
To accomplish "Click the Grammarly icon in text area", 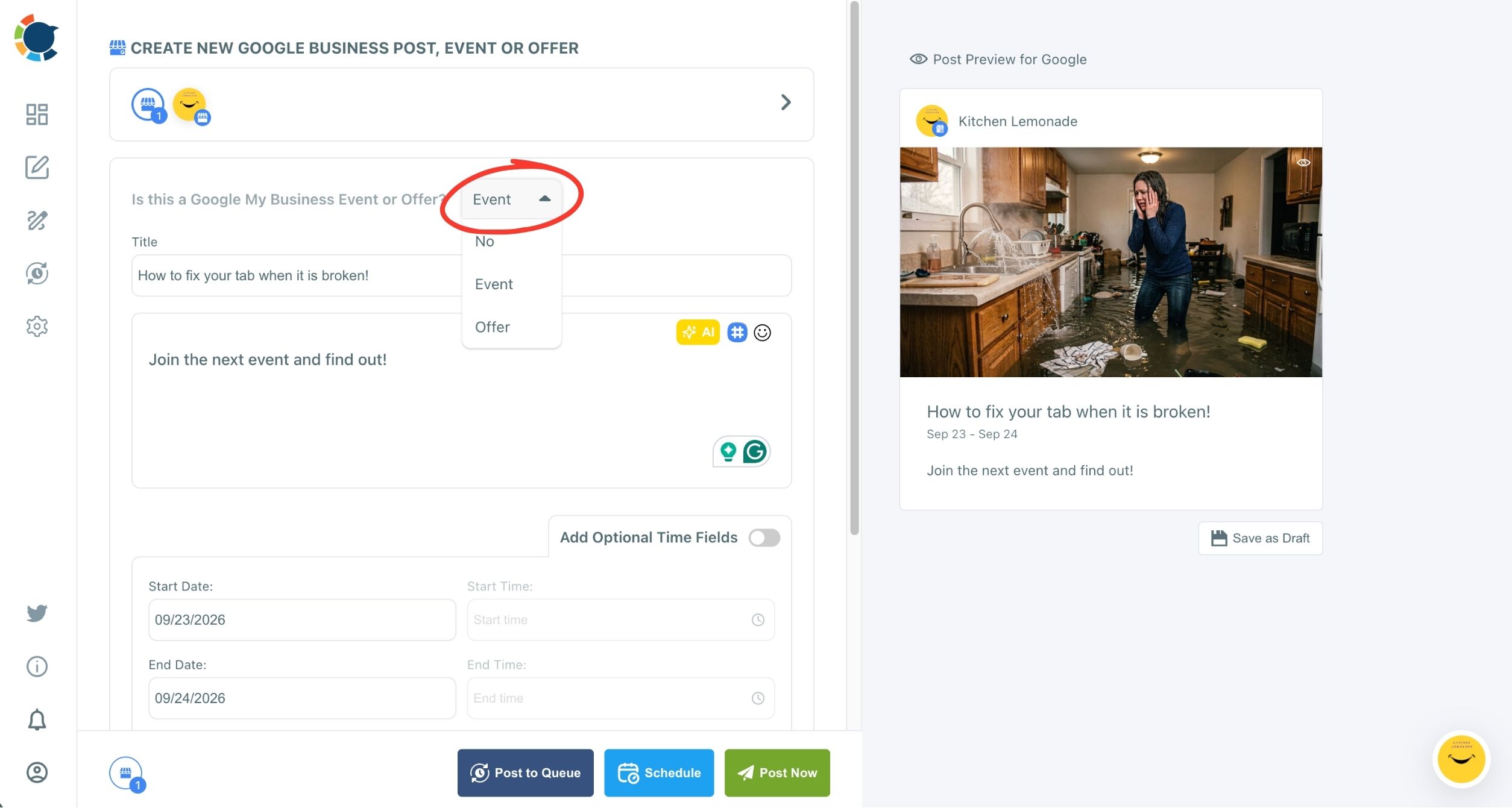I will [755, 451].
